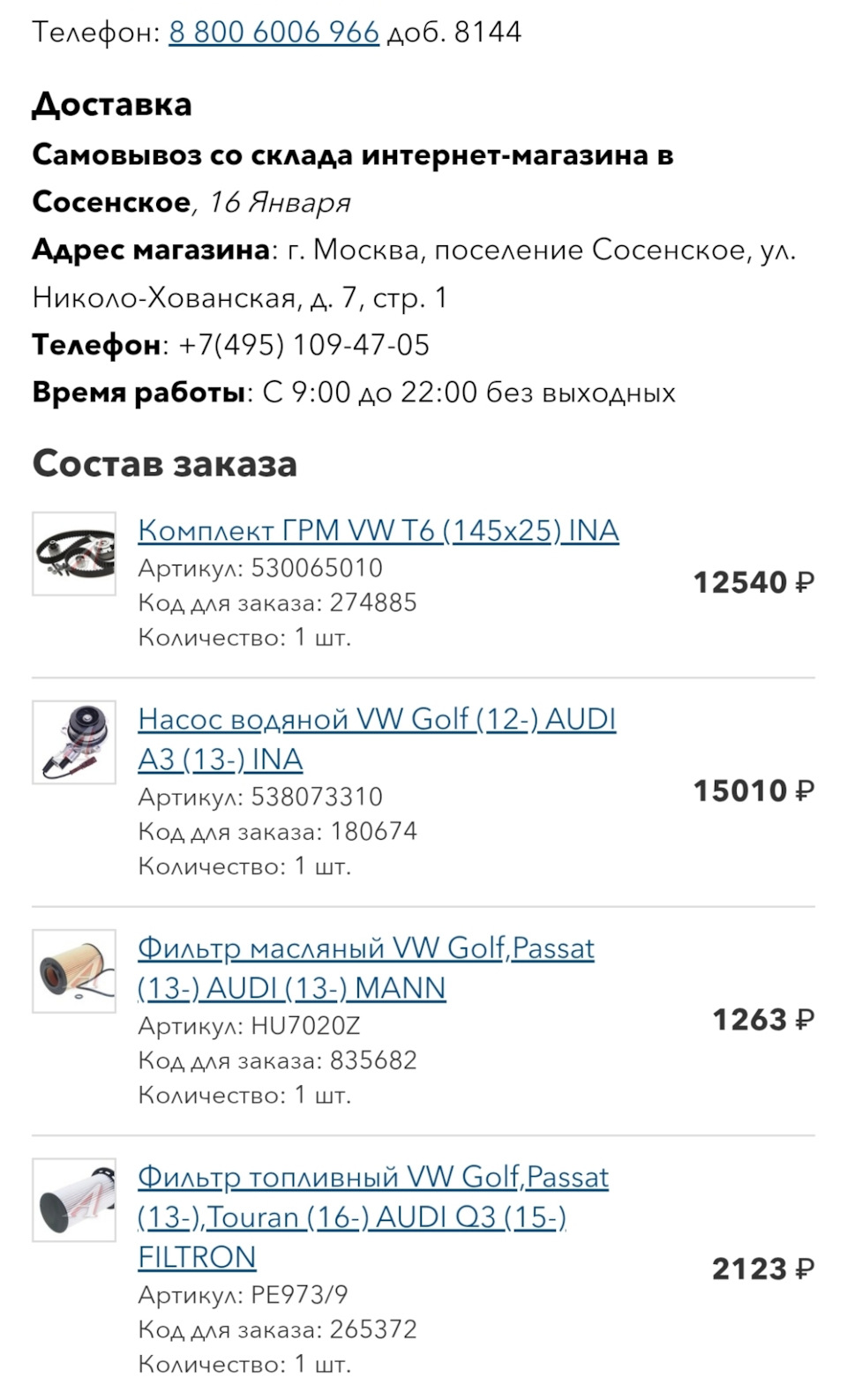Tap the store phone +7(495) 109-47-05
Screen dimensions: 847x1400
[x=304, y=344]
